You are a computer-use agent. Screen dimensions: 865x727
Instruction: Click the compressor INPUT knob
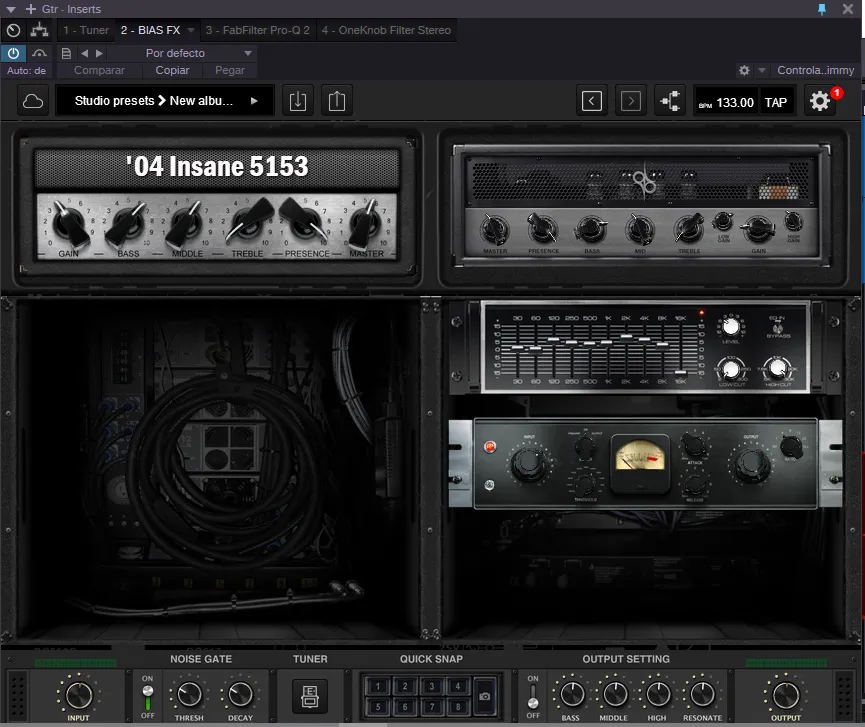click(x=529, y=464)
